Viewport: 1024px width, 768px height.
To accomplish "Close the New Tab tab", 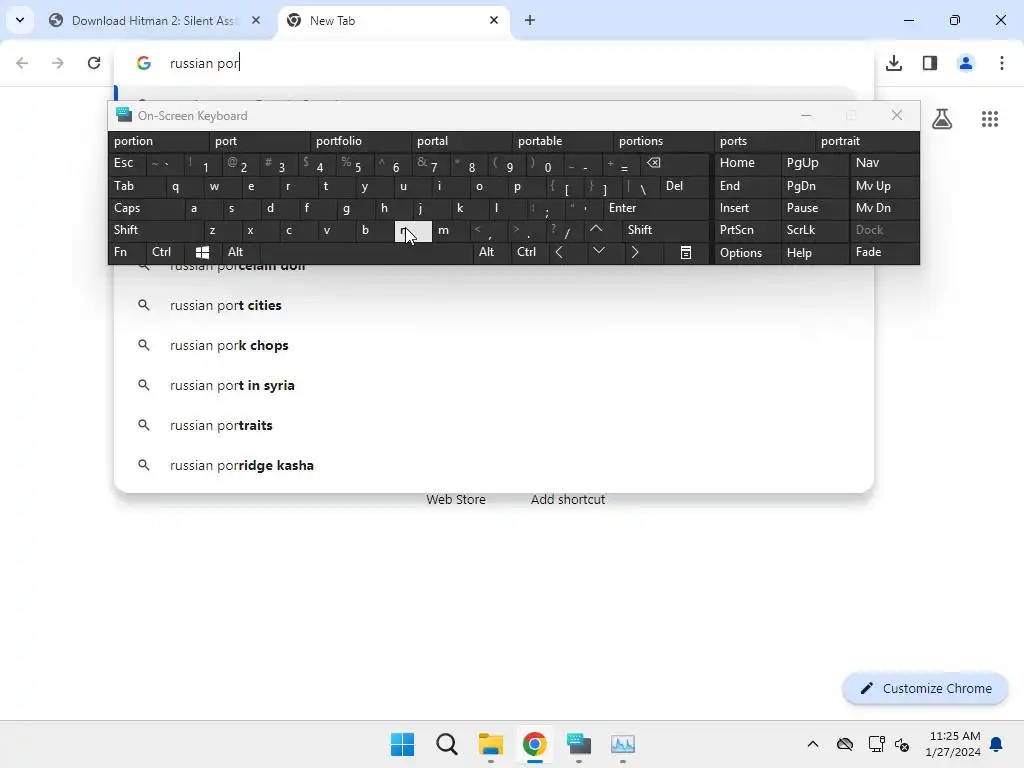I will pyautogui.click(x=494, y=20).
